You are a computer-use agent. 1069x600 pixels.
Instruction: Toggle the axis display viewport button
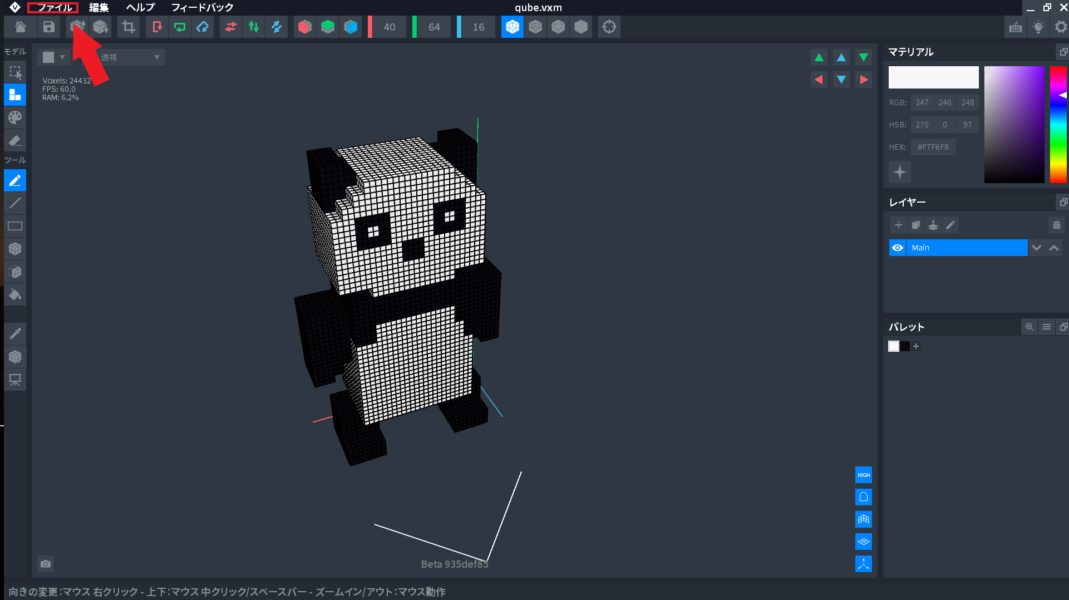click(863, 564)
